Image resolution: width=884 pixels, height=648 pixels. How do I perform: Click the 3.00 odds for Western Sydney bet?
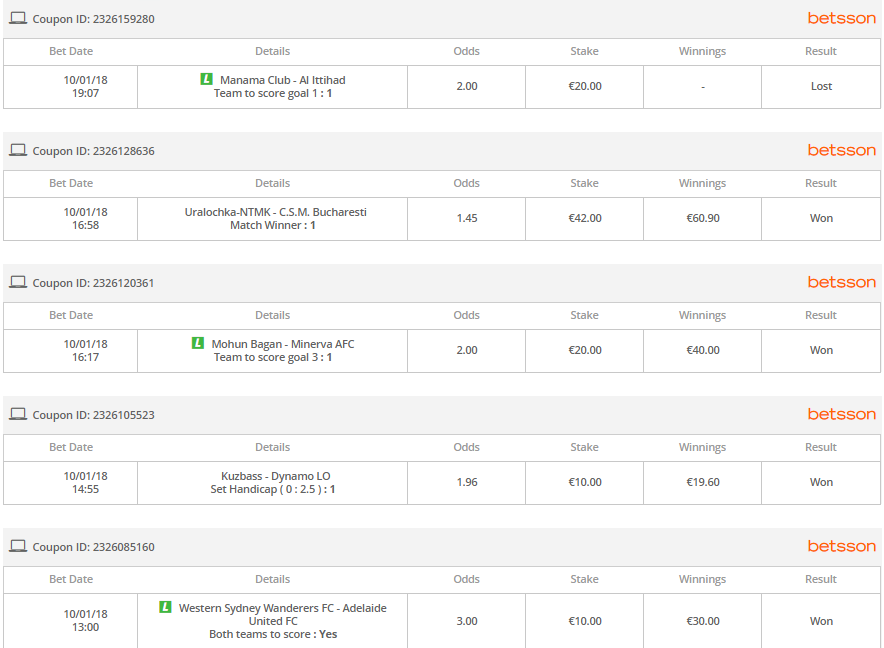(467, 621)
